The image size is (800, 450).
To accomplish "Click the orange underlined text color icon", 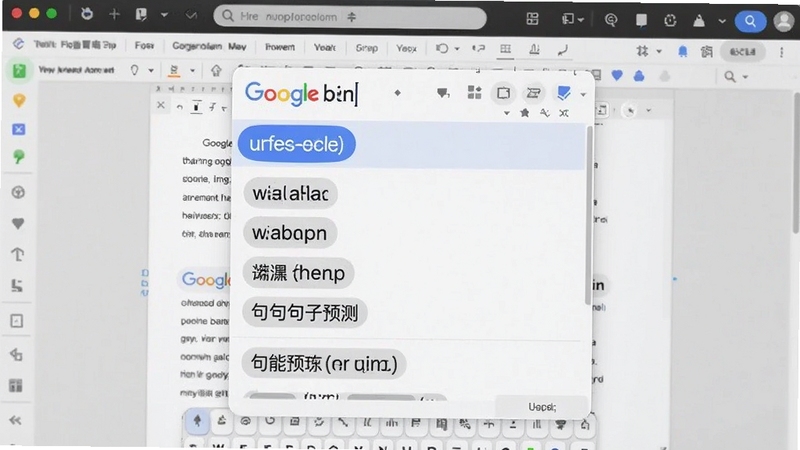I will (174, 70).
